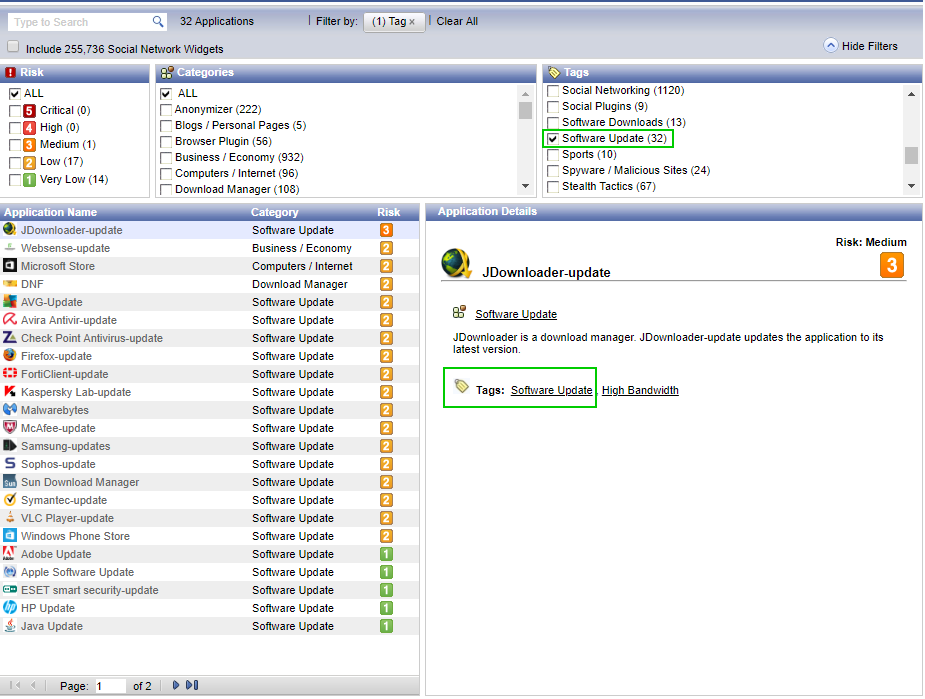Sort by Risk column header
925x699 pixels.
tap(388, 212)
